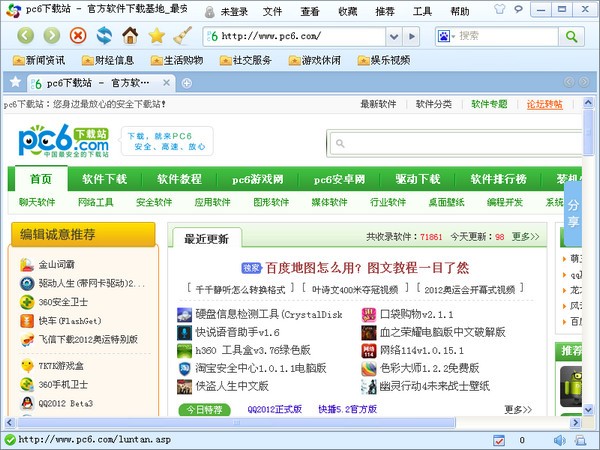Open the 推荐 menu
600x450 pixels.
pyautogui.click(x=385, y=12)
